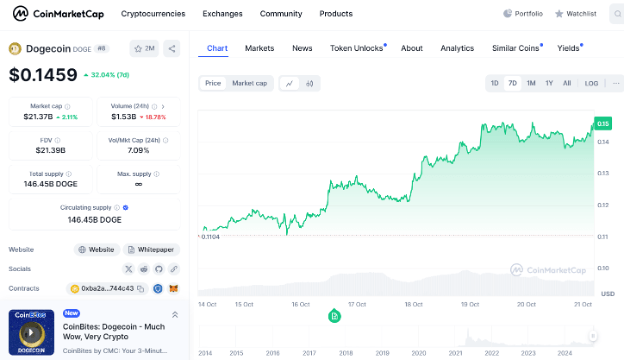Click the Dogecoin coin logo
Screen dimensions: 624x360
coord(15,49)
